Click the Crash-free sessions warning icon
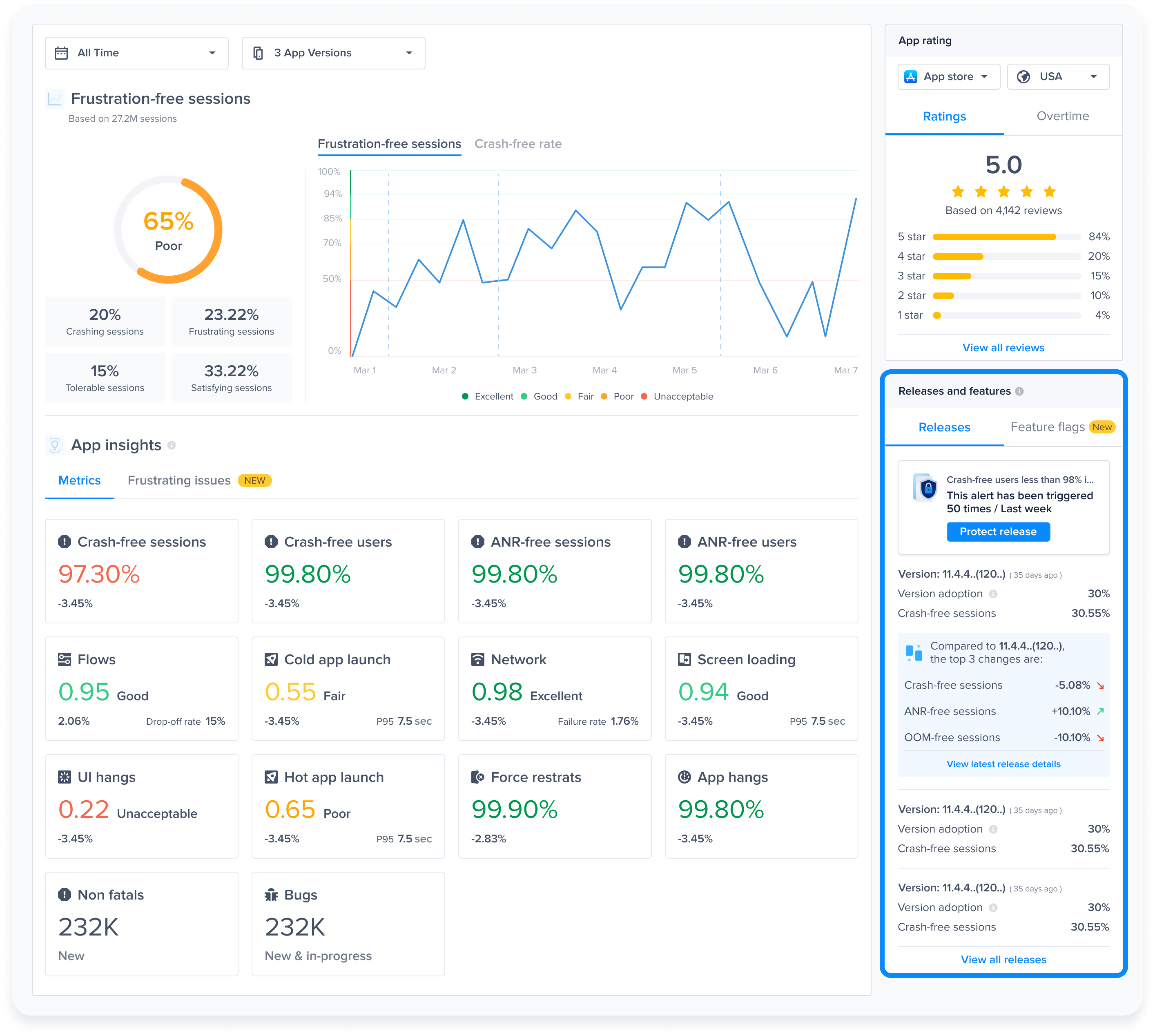The width and height of the screenshot is (1155, 1036). (64, 541)
